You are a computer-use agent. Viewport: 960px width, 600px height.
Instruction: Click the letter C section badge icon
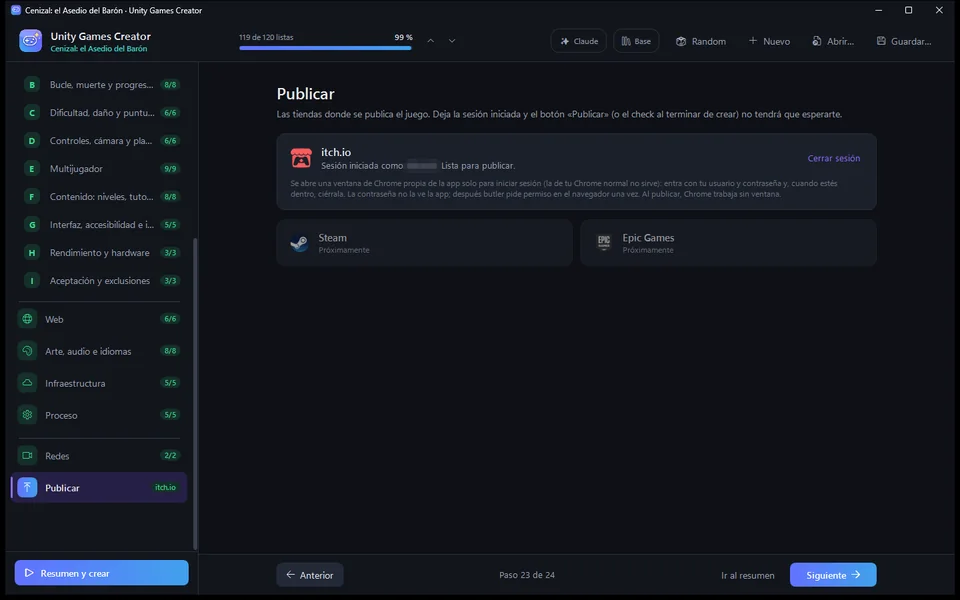pyautogui.click(x=32, y=113)
